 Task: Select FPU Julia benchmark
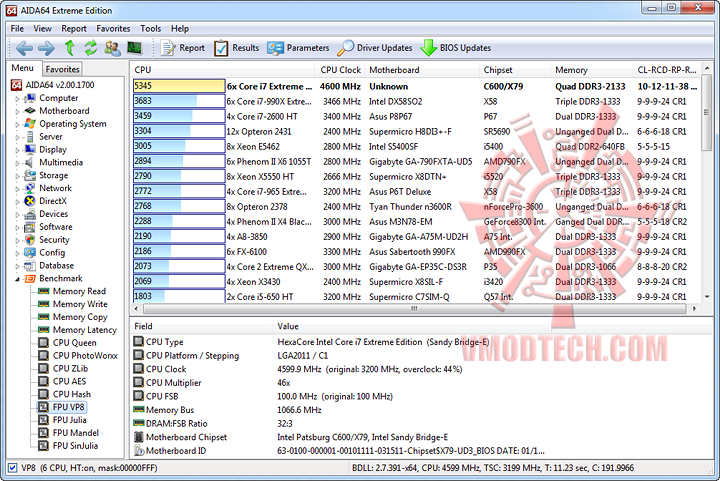[x=69, y=419]
